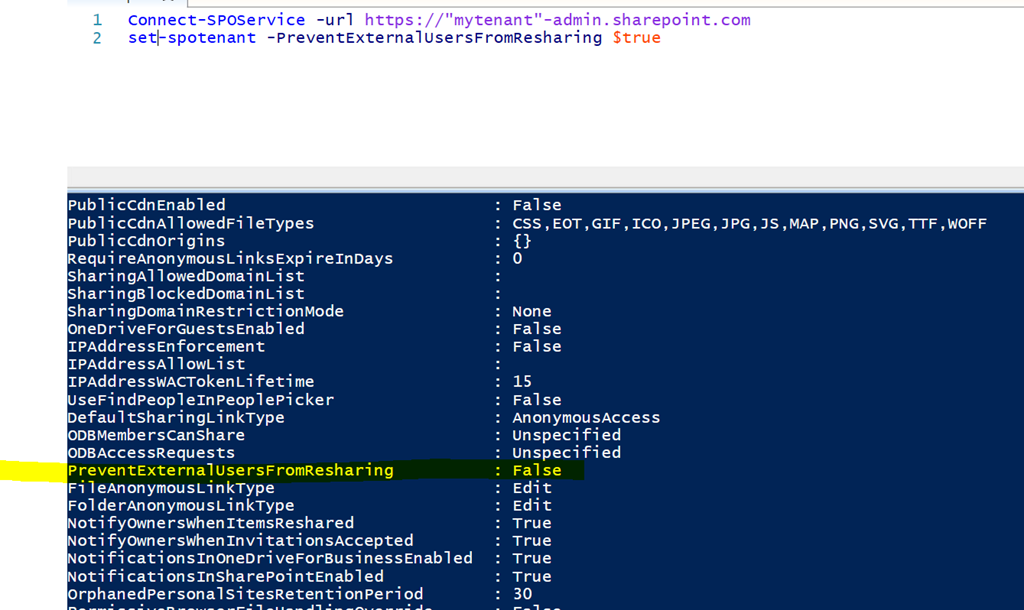Click the NotifyOwnersWhenItemsReshared True value
The width and height of the screenshot is (1024, 610).
pyautogui.click(x=531, y=523)
